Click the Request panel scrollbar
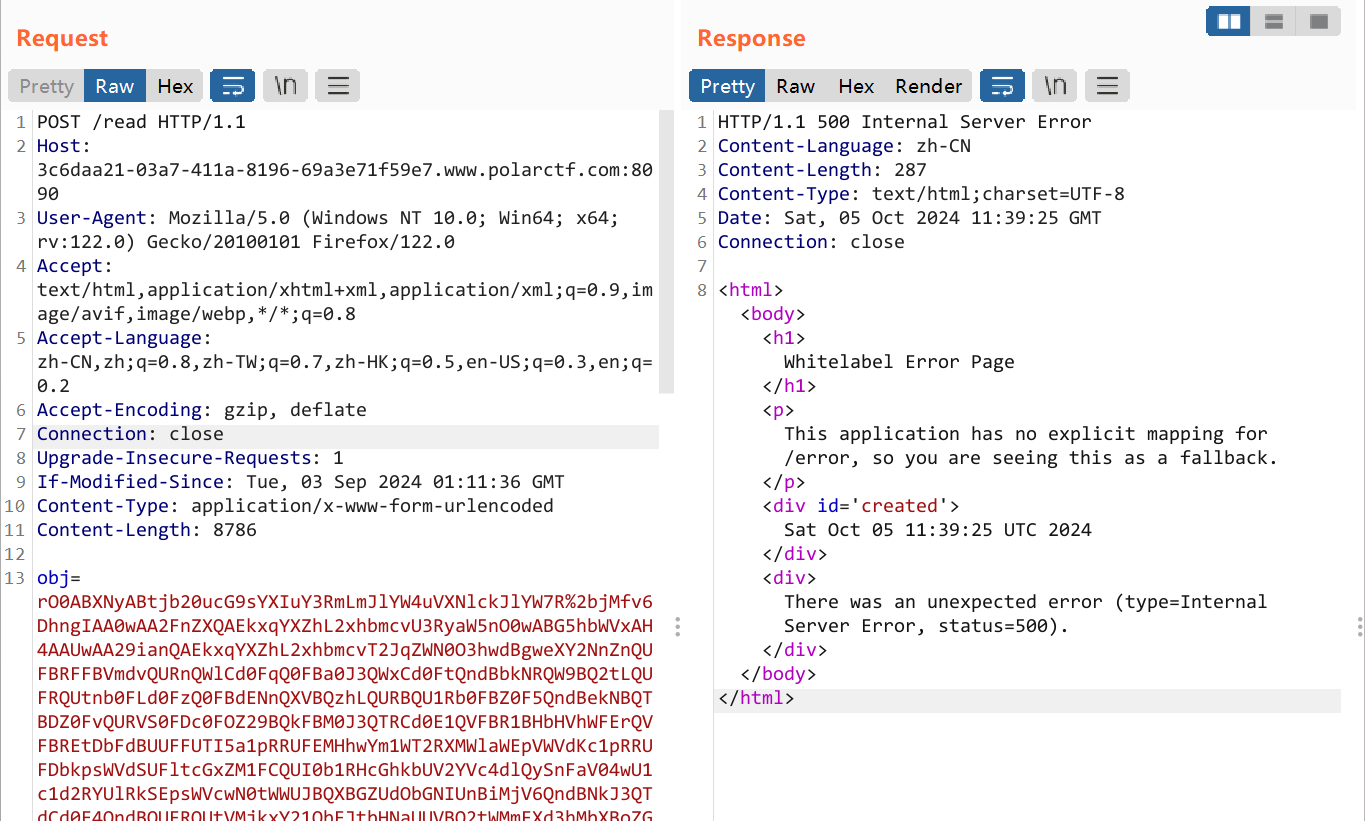1365x821 pixels. (666, 252)
